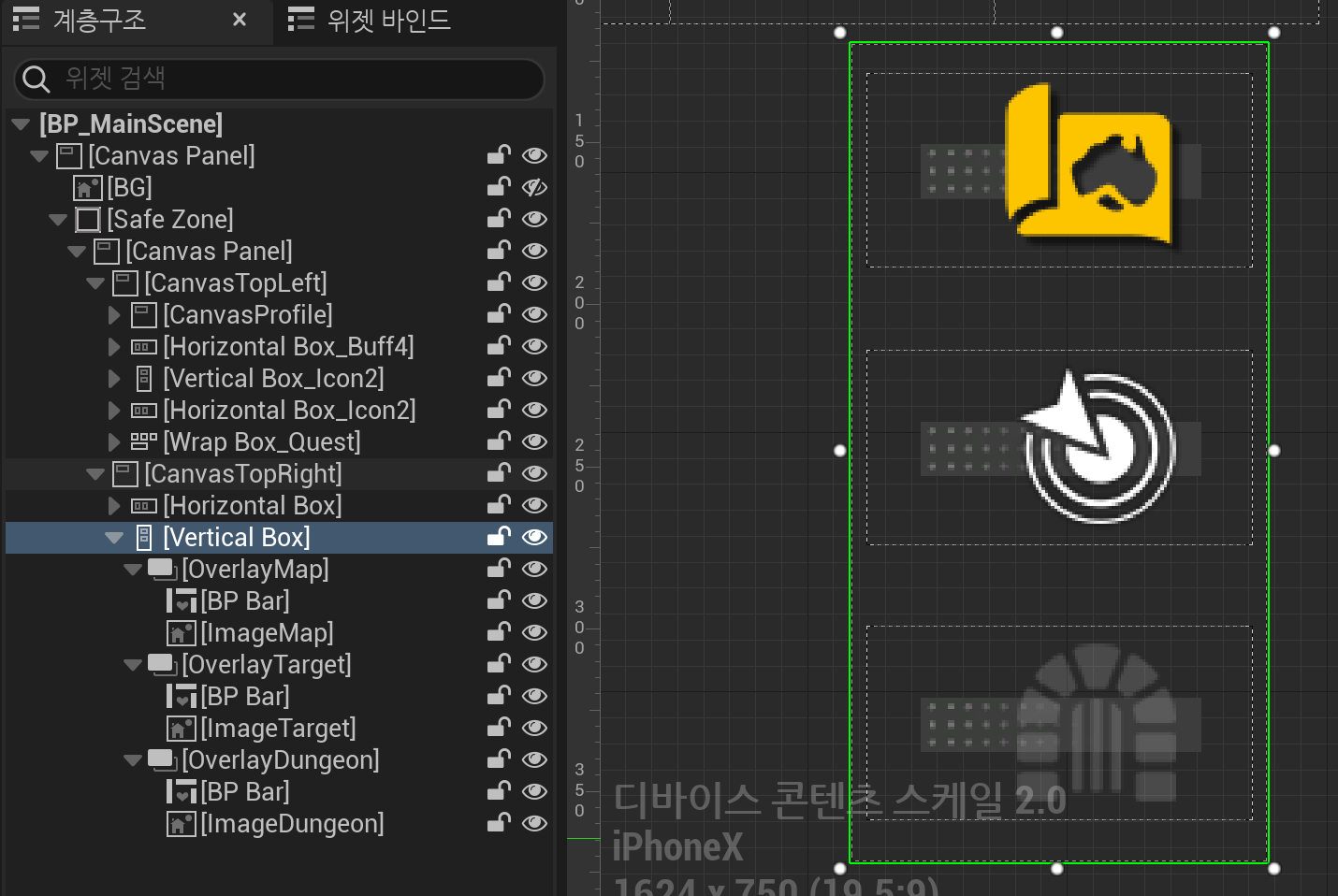The height and width of the screenshot is (896, 1338).
Task: Click the Vertical Box_Icon2 type icon
Action: point(144,379)
